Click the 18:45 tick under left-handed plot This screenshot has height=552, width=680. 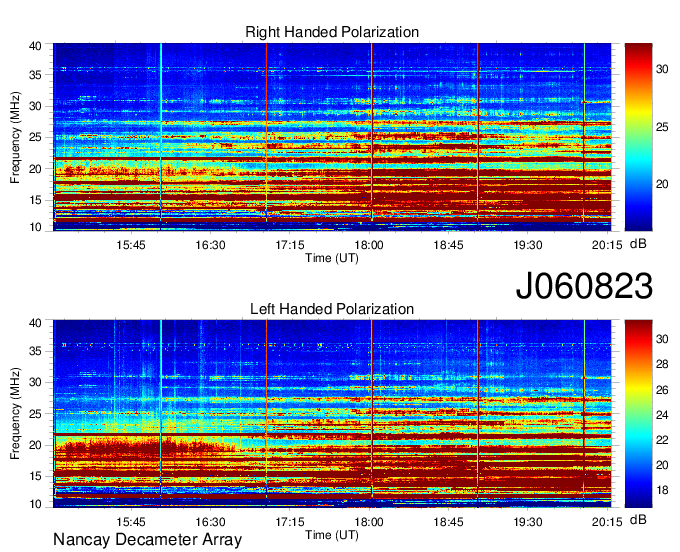point(448,522)
